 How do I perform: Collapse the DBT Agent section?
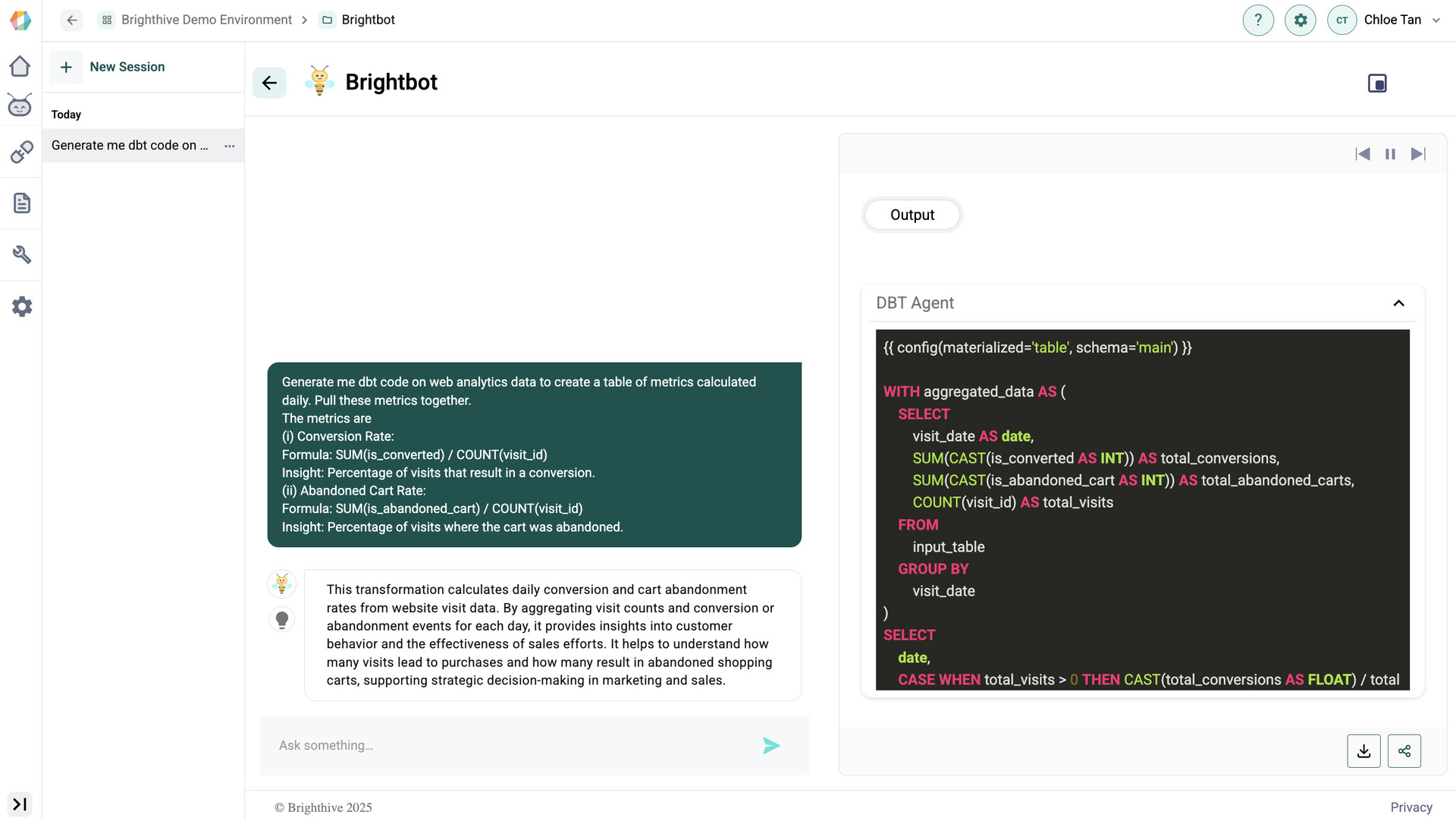1398,304
